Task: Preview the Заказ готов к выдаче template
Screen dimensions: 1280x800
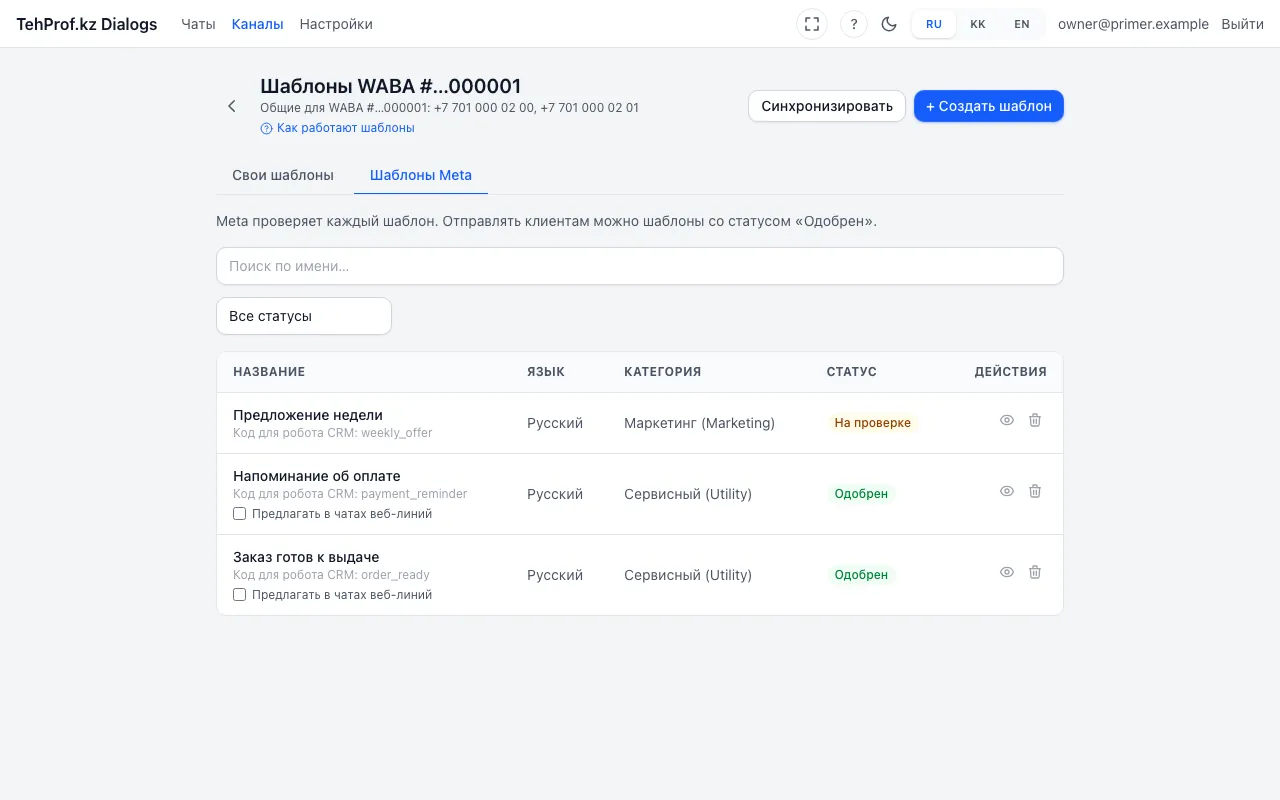Action: point(1007,572)
